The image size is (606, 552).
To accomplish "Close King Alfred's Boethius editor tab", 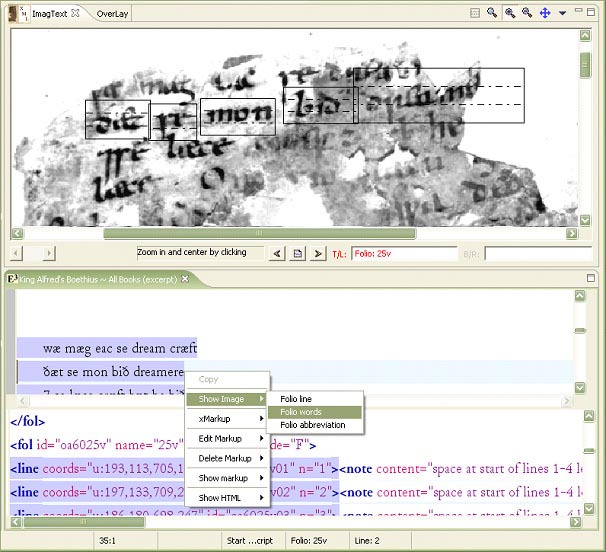I will (185, 279).
